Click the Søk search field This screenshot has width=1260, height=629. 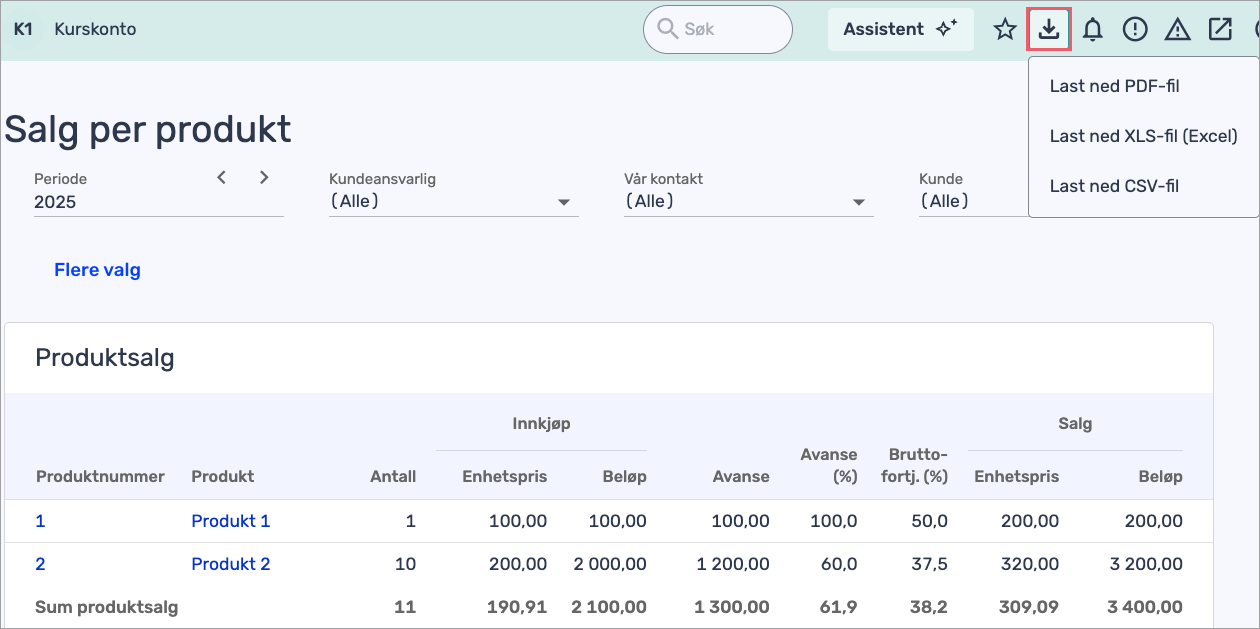[718, 30]
